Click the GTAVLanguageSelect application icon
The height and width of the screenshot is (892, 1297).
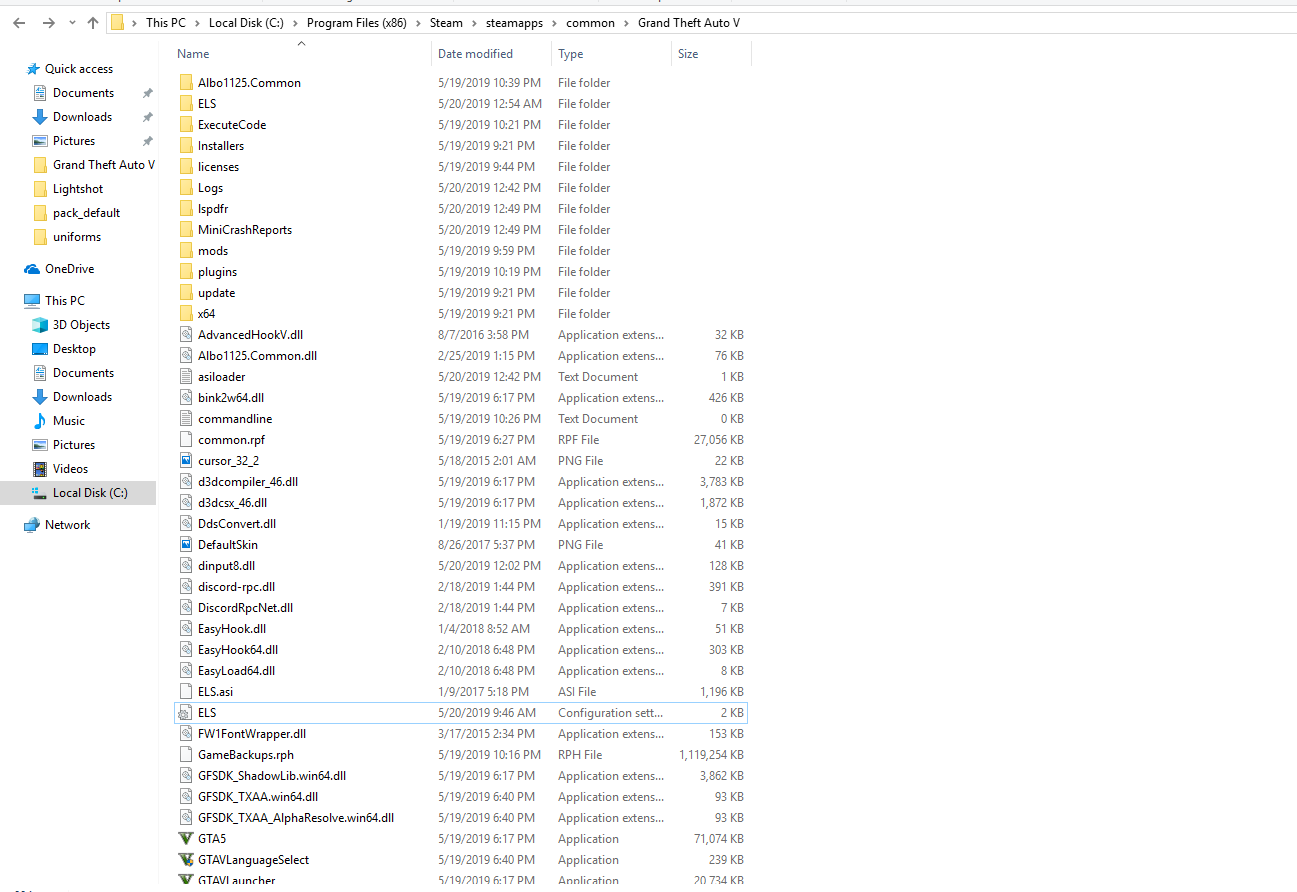[x=186, y=860]
